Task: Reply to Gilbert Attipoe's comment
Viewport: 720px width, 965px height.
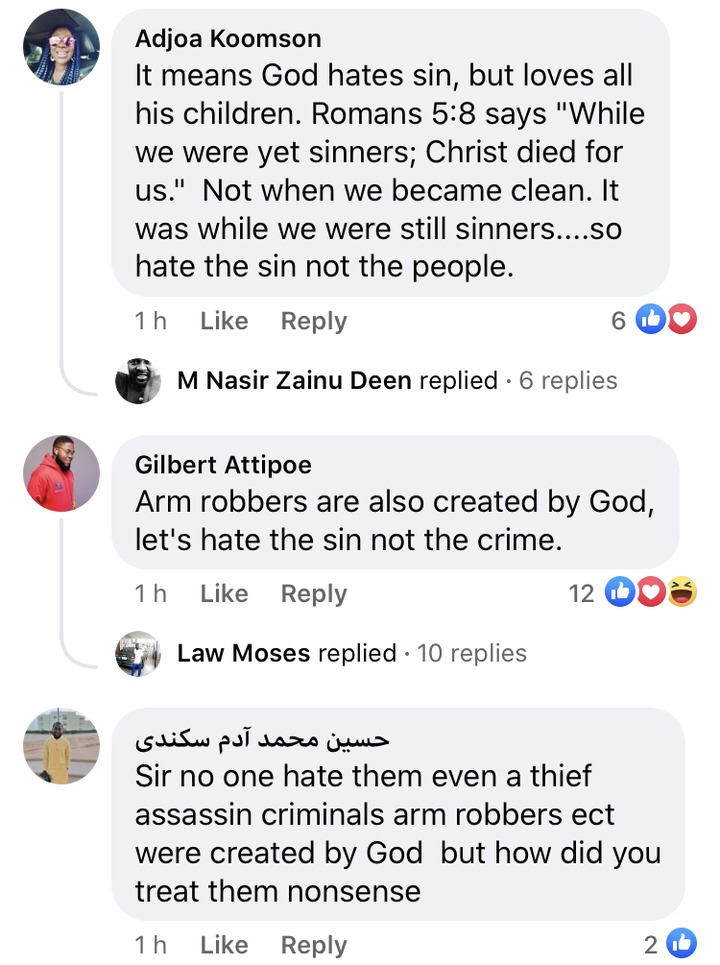Action: click(314, 593)
